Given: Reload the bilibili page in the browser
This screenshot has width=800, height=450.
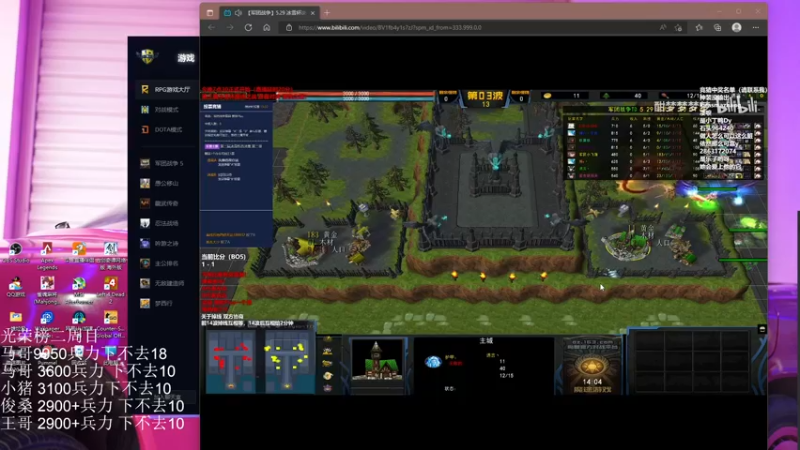Looking at the screenshot, I should tap(248, 28).
